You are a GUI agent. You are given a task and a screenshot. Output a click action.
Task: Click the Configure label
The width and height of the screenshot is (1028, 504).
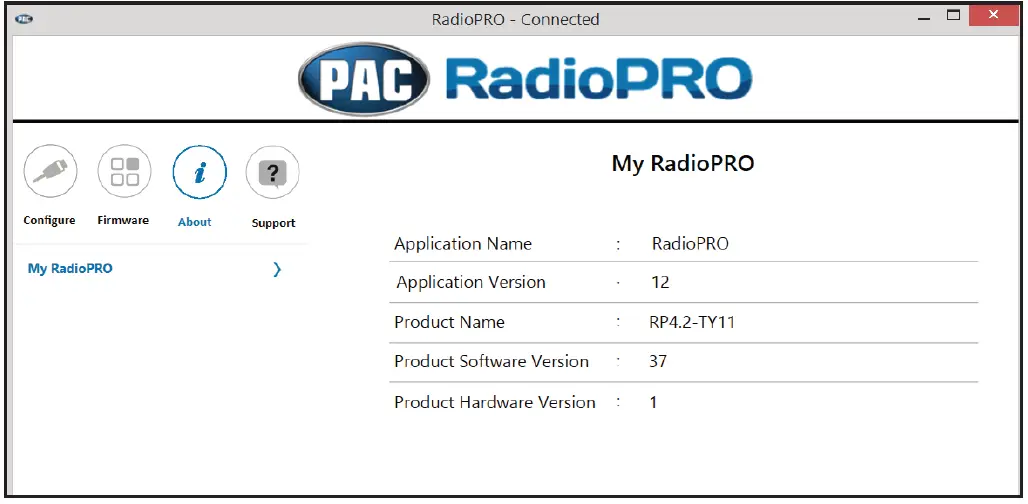point(49,220)
